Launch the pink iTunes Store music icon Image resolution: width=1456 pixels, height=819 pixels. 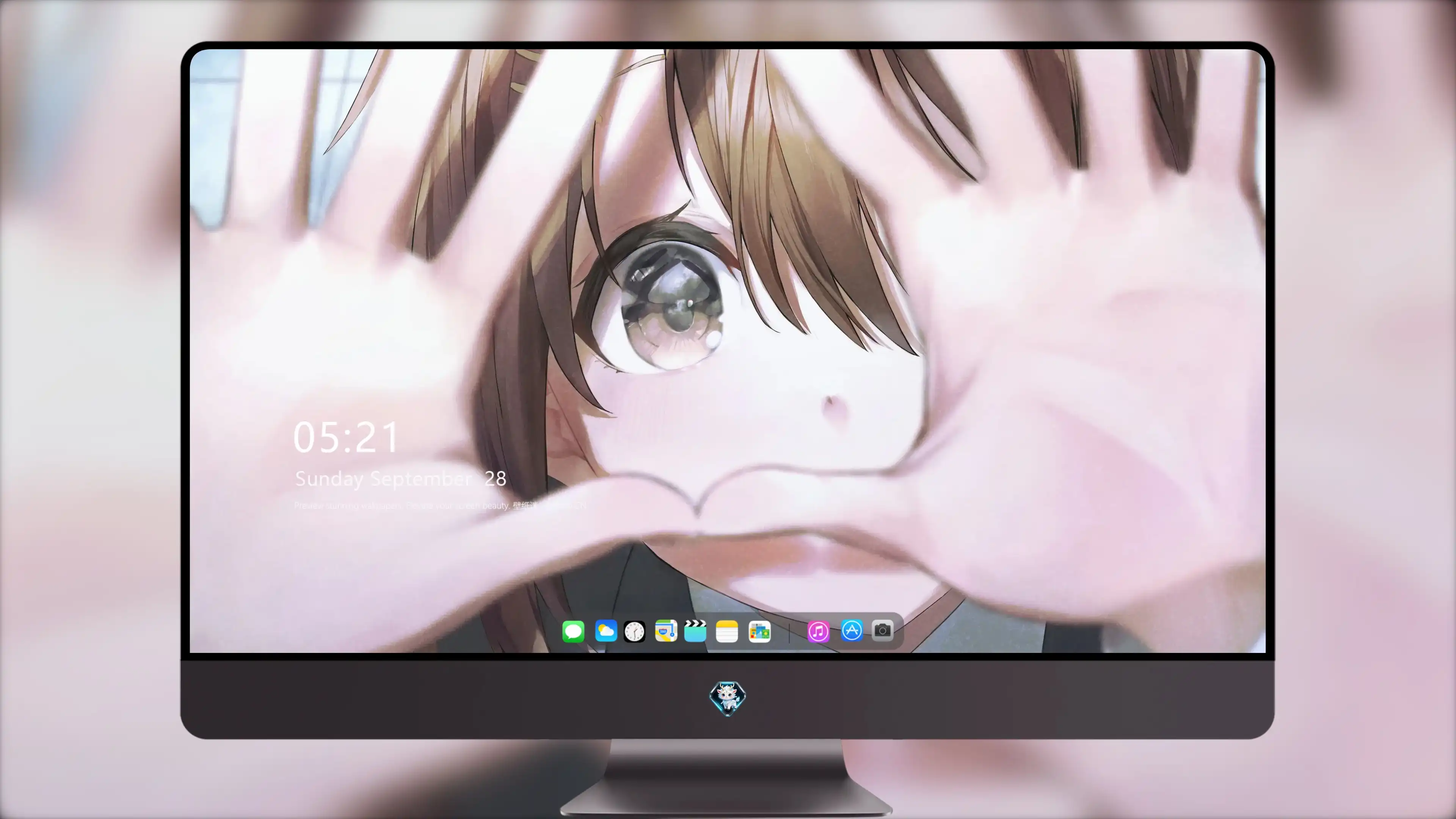(x=819, y=631)
